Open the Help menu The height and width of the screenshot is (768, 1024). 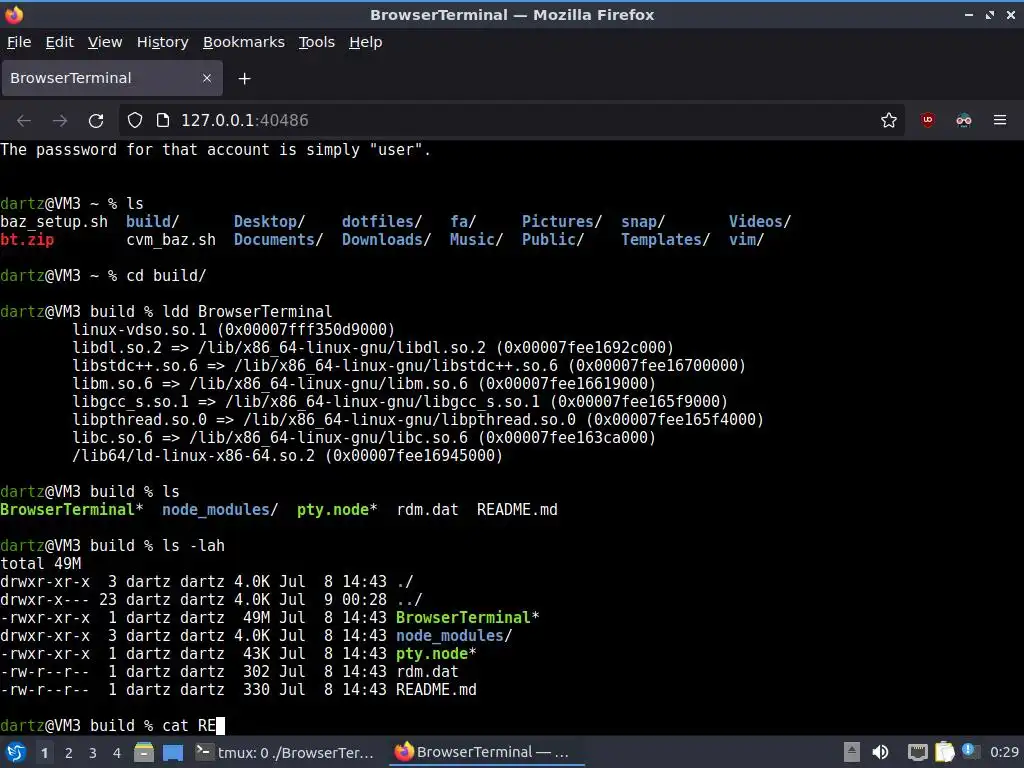tap(365, 42)
